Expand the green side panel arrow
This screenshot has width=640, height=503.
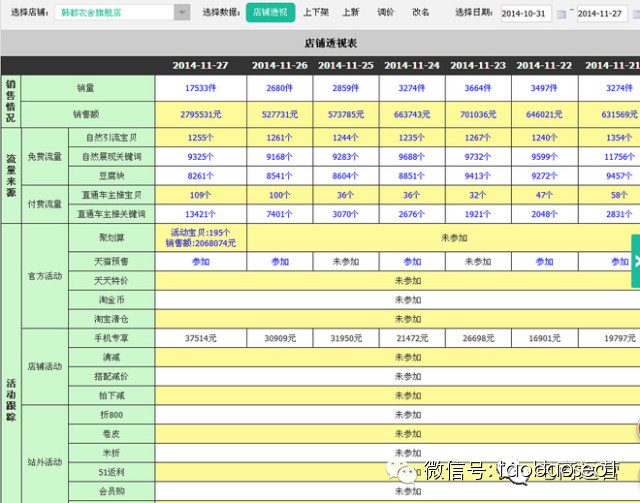pos(636,261)
